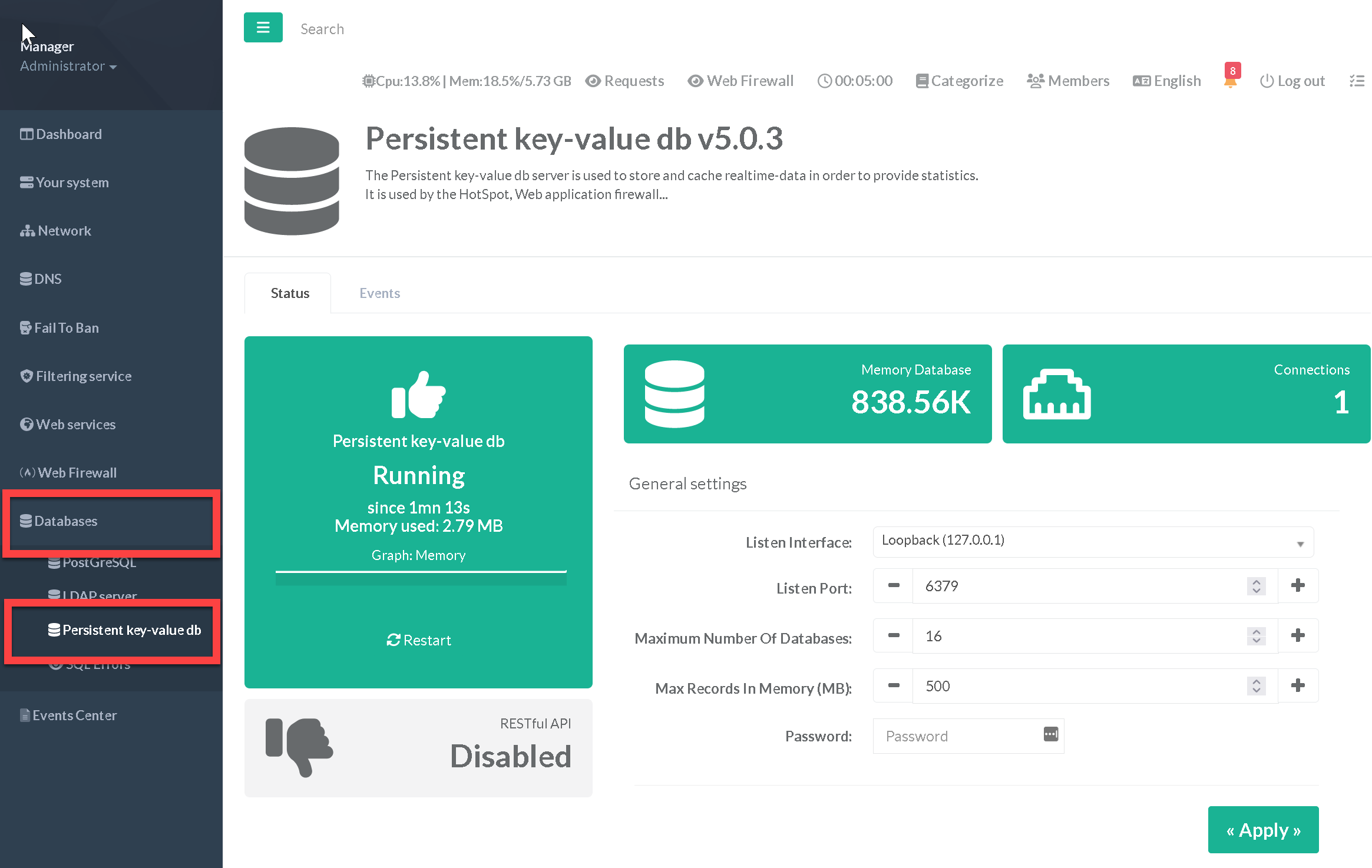Click the password reveal icon in Password field
The height and width of the screenshot is (868, 1372).
pos(1050,734)
